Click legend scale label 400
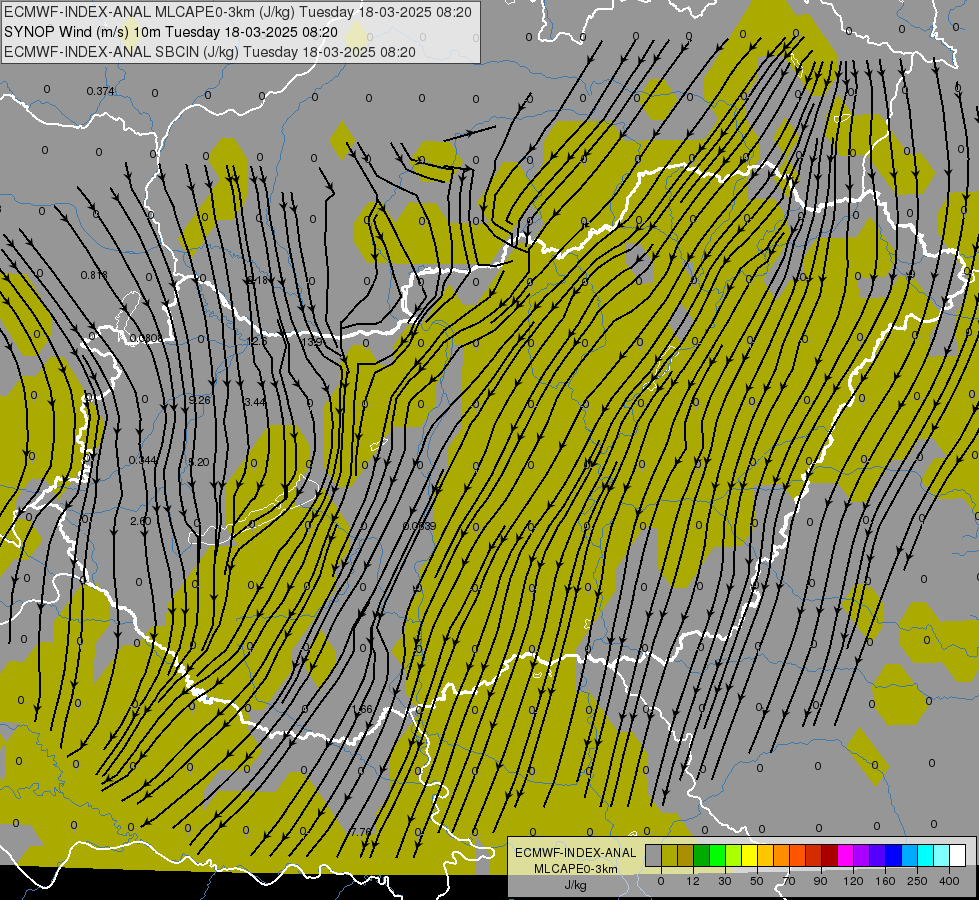This screenshot has width=979, height=900. 949,881
